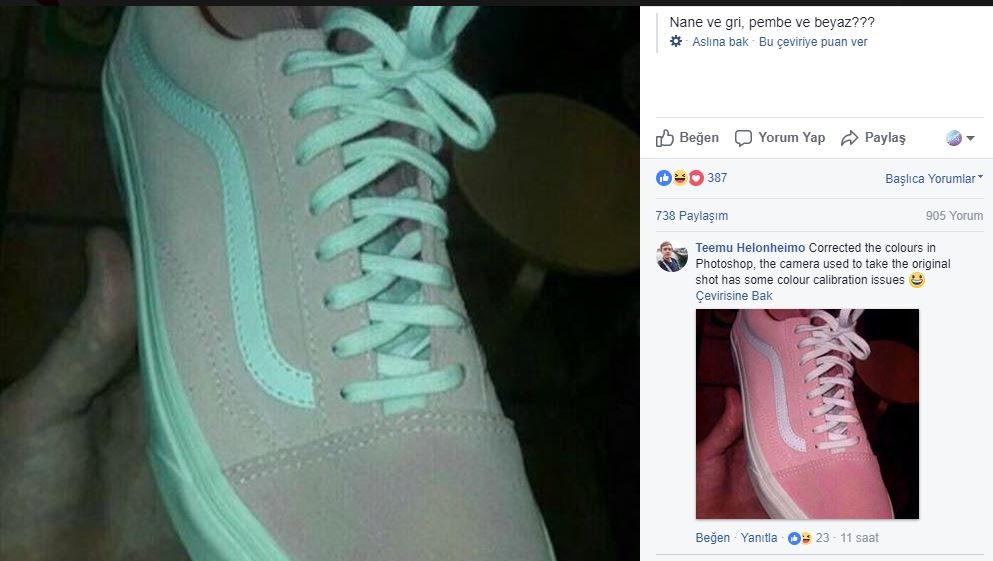Open the 905 Yorum comments count
This screenshot has height=561, width=993.
[954, 216]
